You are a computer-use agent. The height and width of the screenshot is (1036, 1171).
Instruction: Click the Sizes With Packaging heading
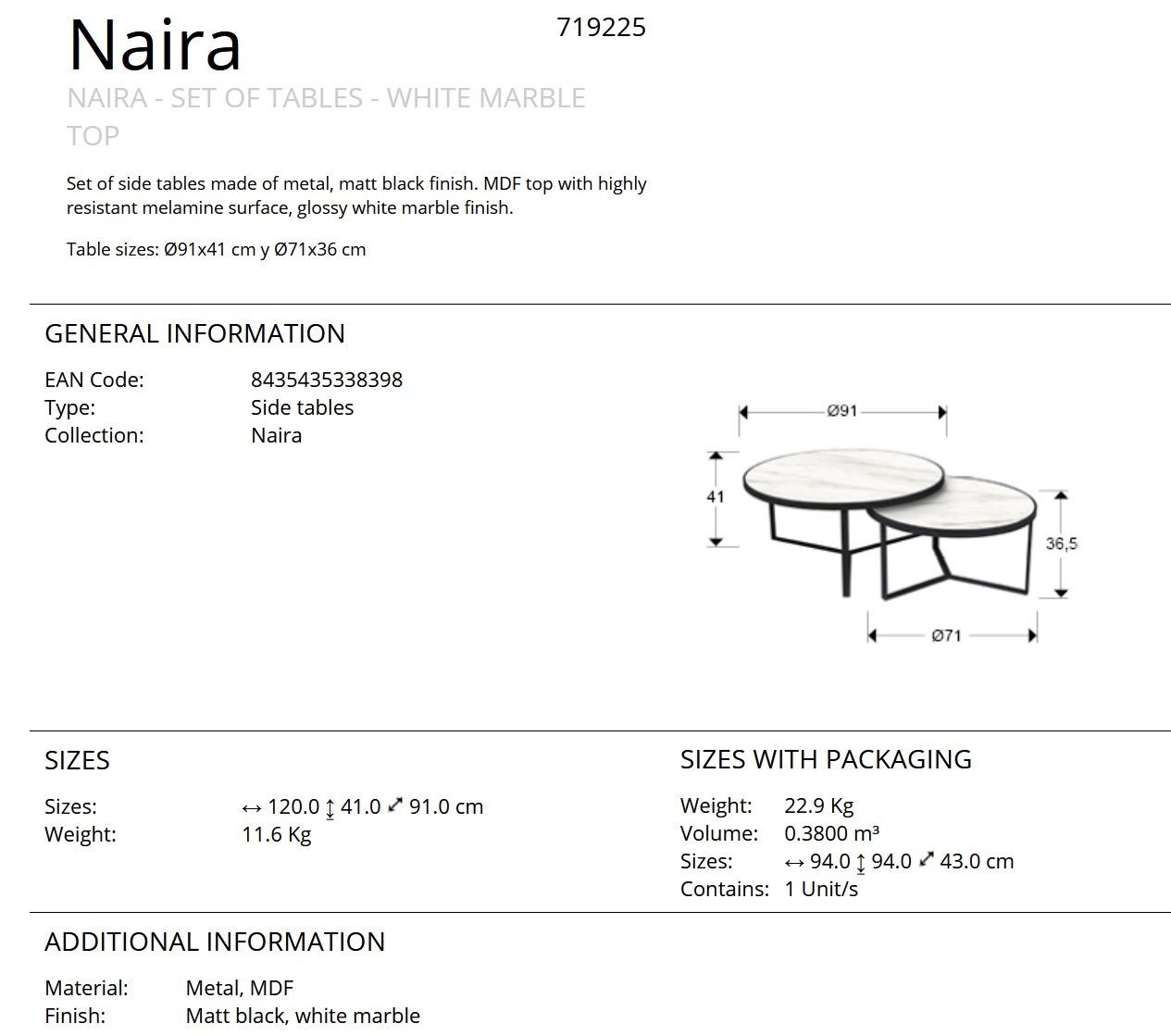pyautogui.click(x=826, y=759)
